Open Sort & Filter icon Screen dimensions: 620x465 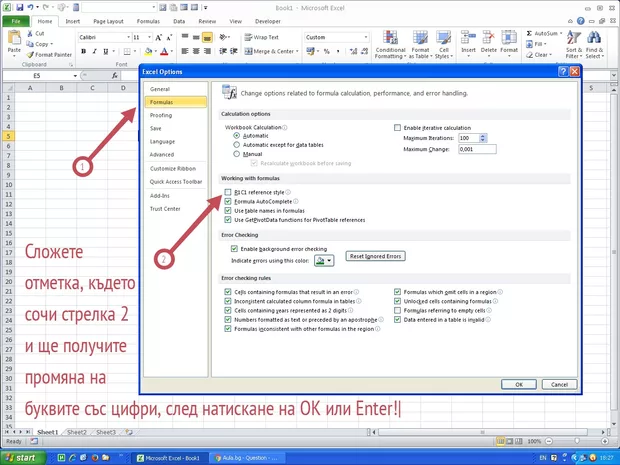[x=573, y=38]
